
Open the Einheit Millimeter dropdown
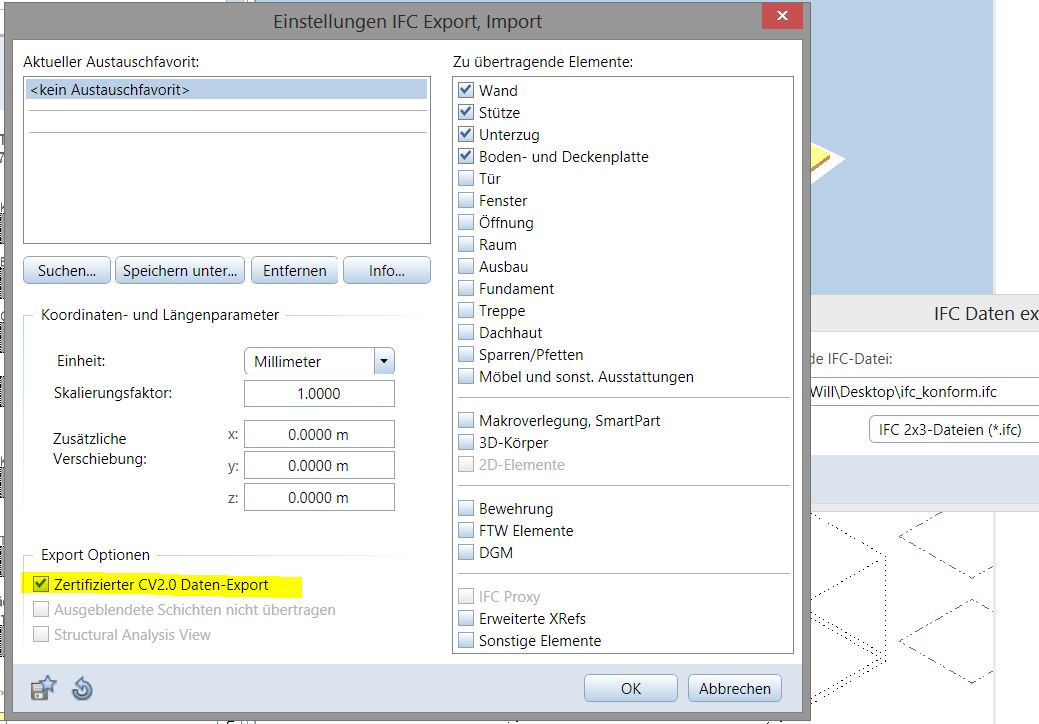click(383, 362)
